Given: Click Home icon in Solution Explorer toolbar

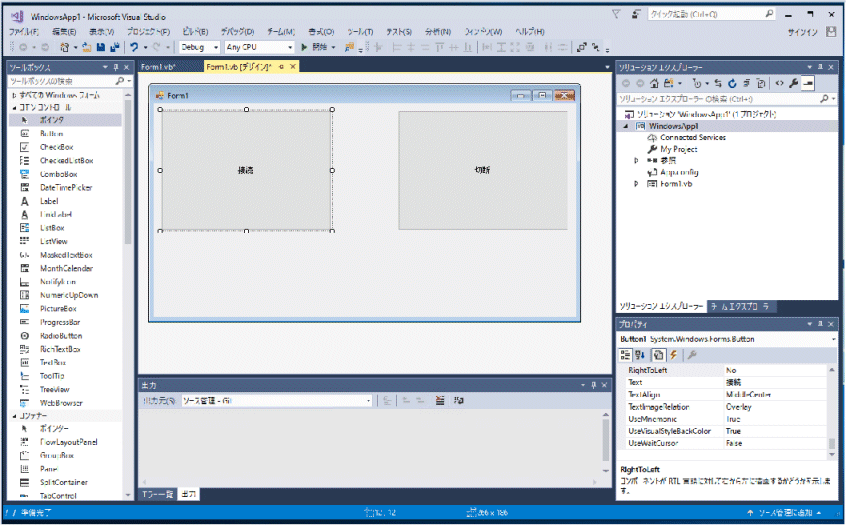Looking at the screenshot, I should 654,83.
